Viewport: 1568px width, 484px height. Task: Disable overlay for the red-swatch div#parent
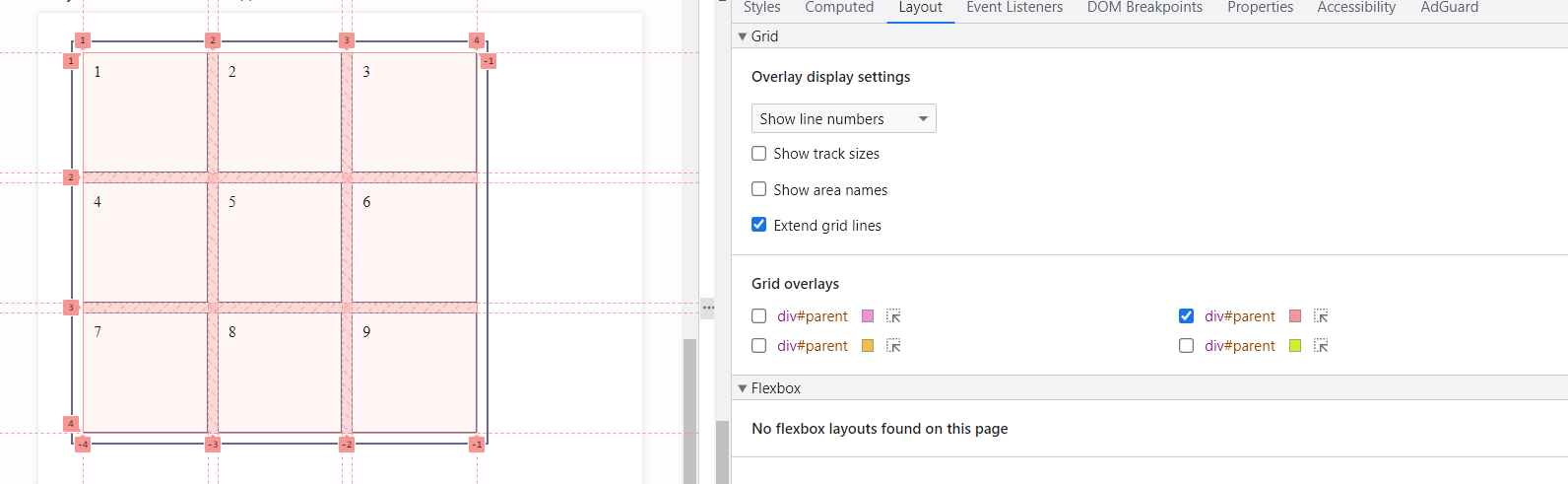coord(1187,316)
